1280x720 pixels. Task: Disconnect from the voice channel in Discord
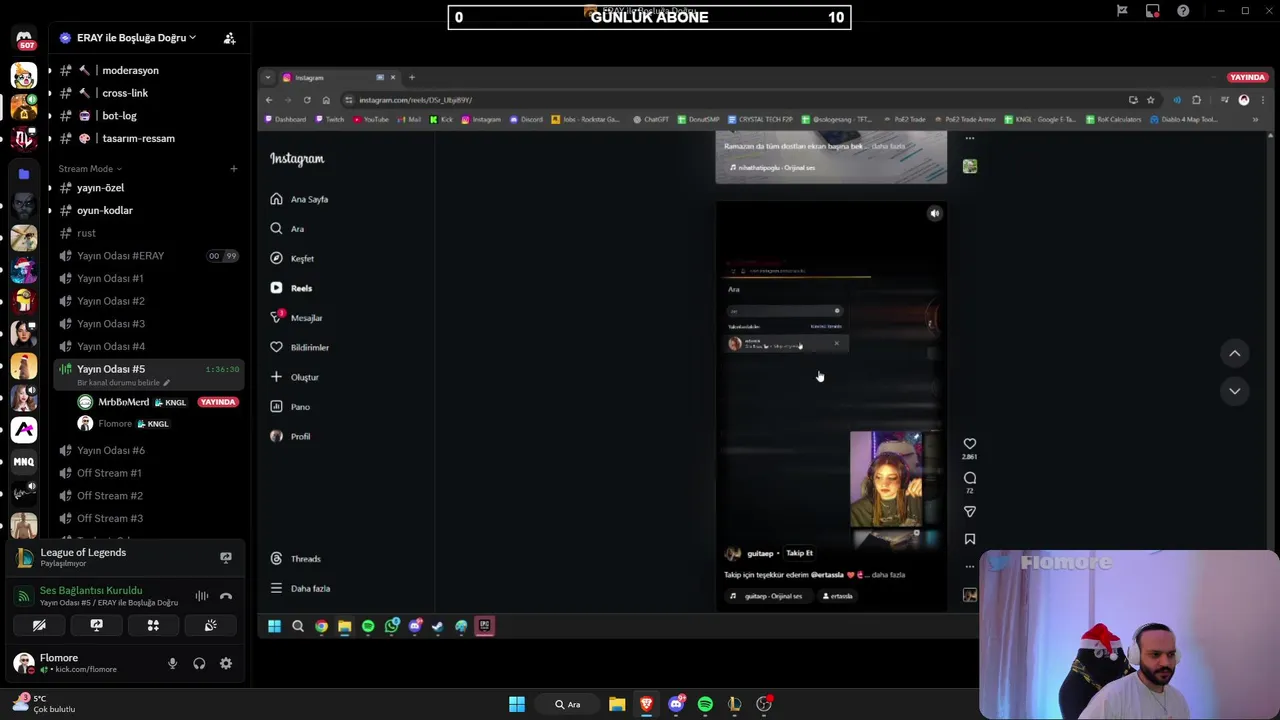(226, 596)
